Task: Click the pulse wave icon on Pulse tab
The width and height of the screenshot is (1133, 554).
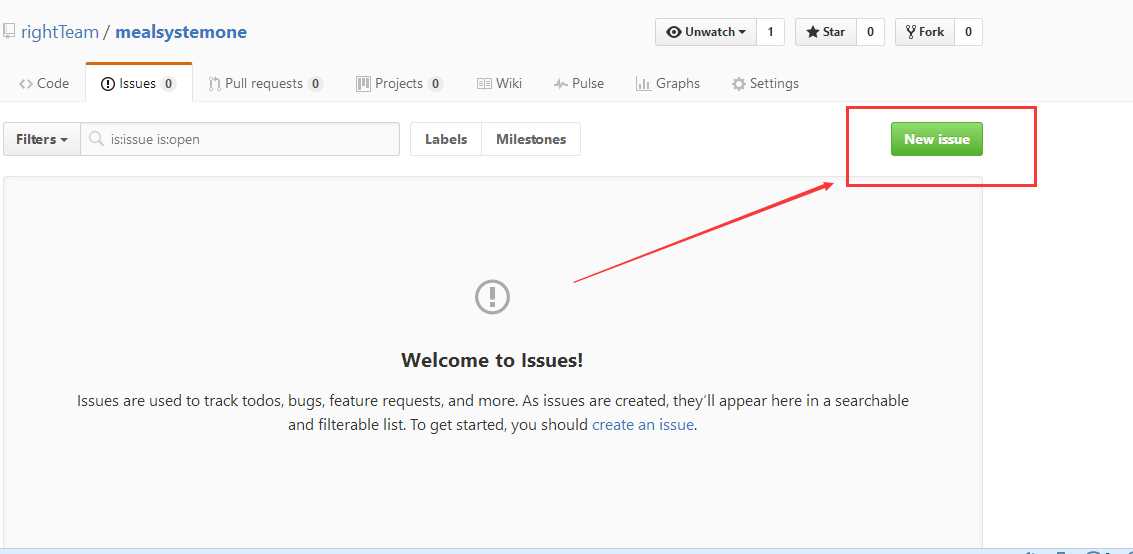Action: (561, 84)
